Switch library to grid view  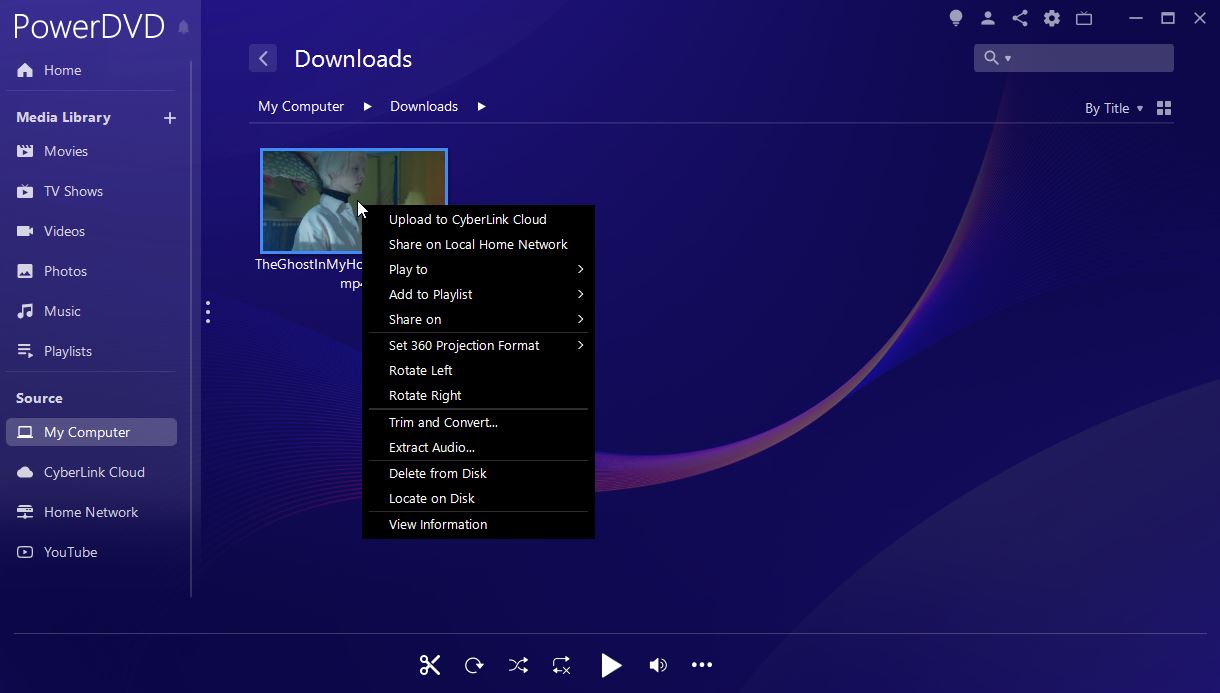(x=1163, y=107)
